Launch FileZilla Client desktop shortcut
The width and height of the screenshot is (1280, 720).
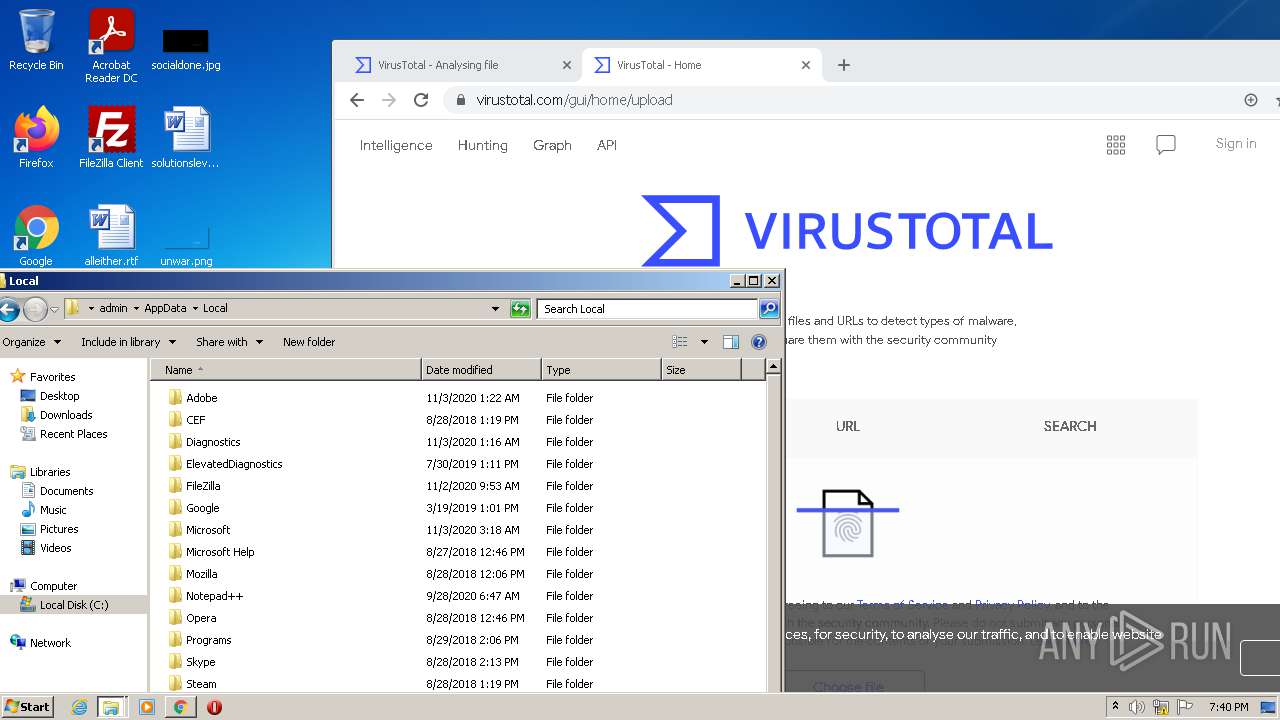[x=111, y=138]
